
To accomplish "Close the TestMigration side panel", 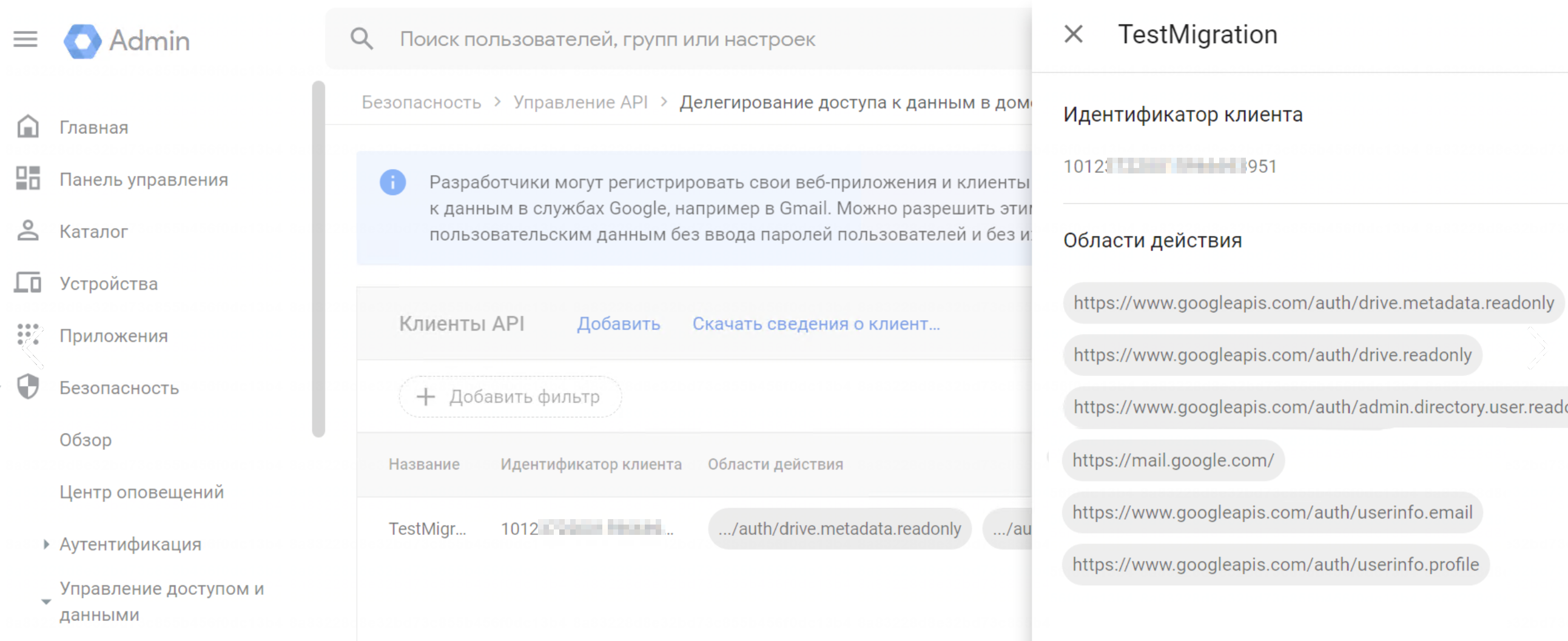I will pos(1073,35).
